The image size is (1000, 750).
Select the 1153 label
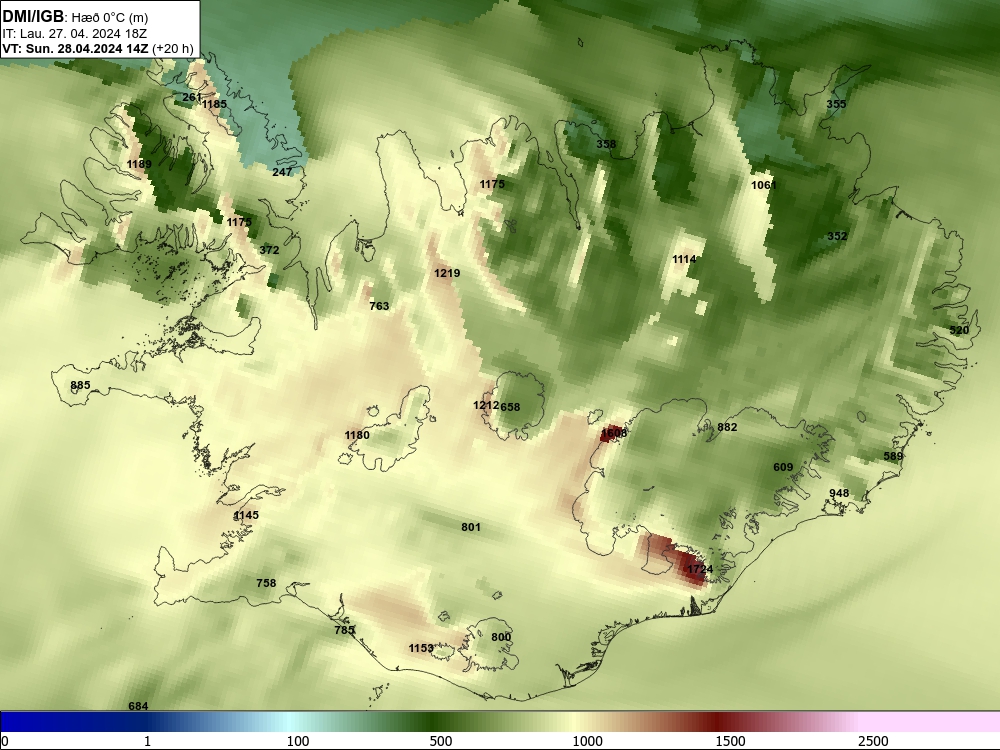tap(421, 648)
